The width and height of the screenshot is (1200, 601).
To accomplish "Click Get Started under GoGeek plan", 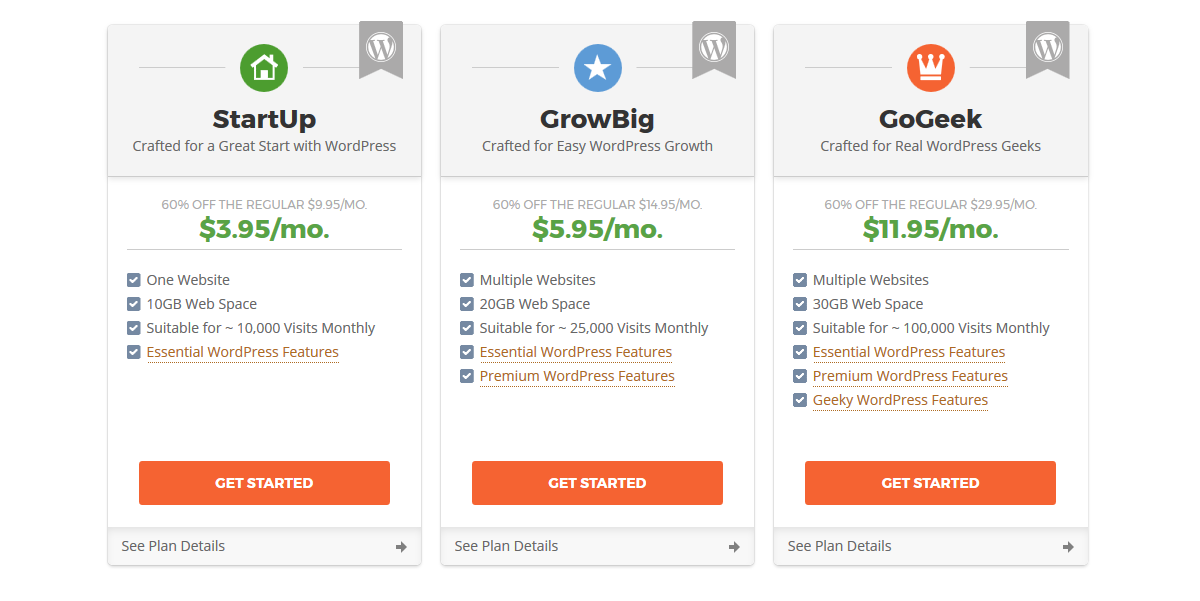I will tap(930, 483).
